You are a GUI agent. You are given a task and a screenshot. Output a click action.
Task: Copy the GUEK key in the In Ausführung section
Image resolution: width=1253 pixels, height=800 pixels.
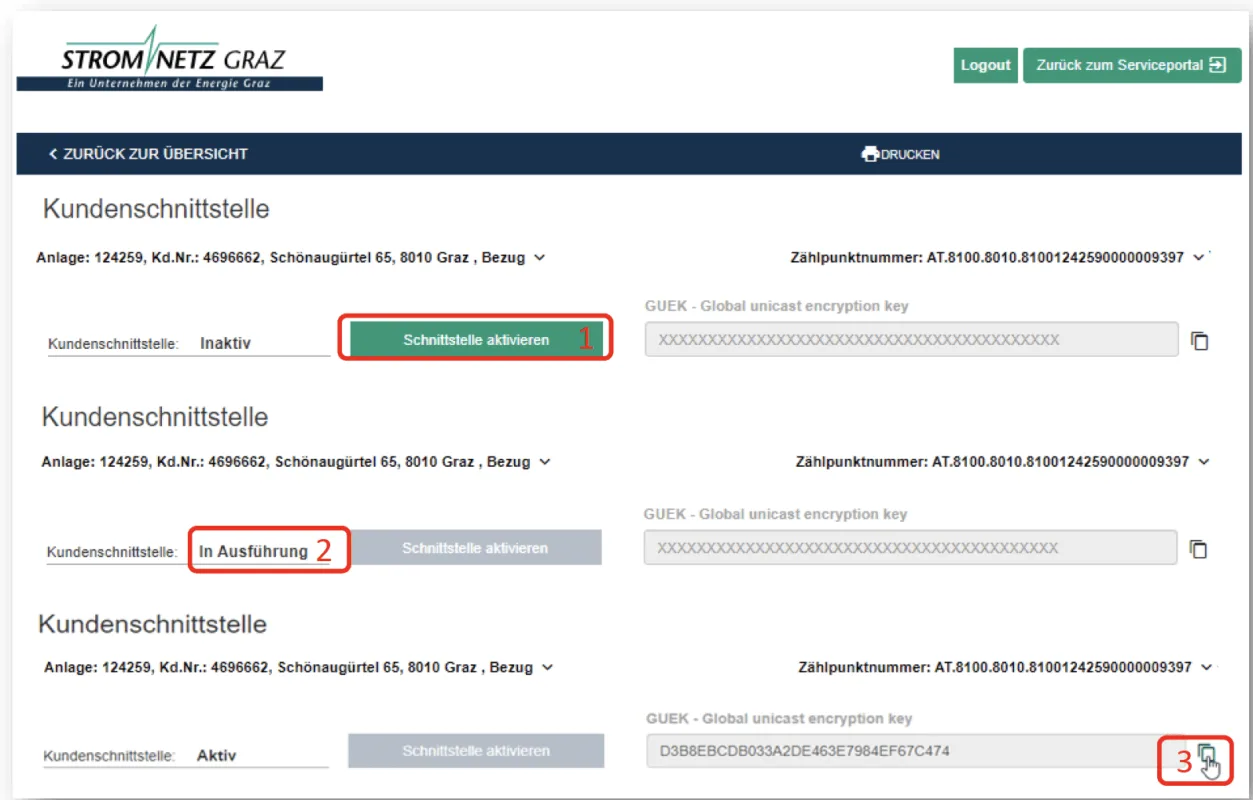pos(1198,549)
